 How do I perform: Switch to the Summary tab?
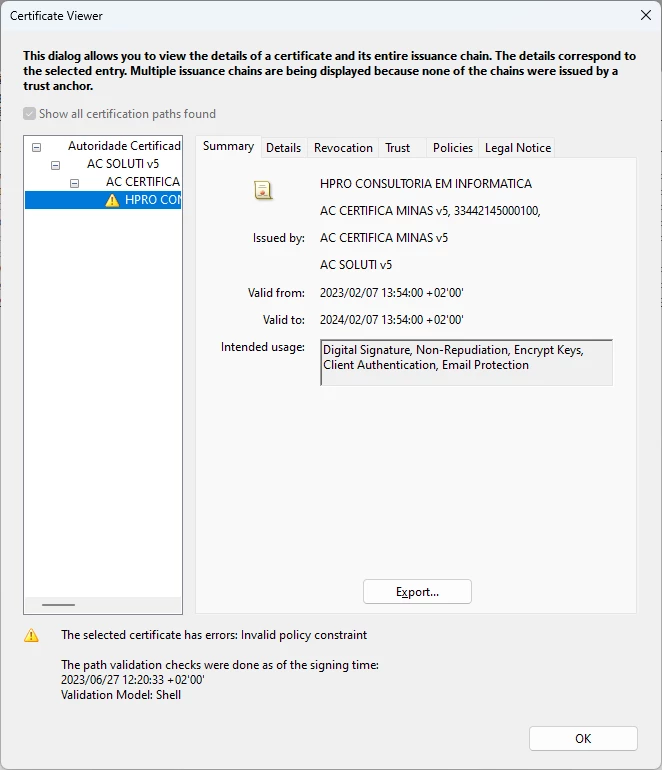click(228, 146)
